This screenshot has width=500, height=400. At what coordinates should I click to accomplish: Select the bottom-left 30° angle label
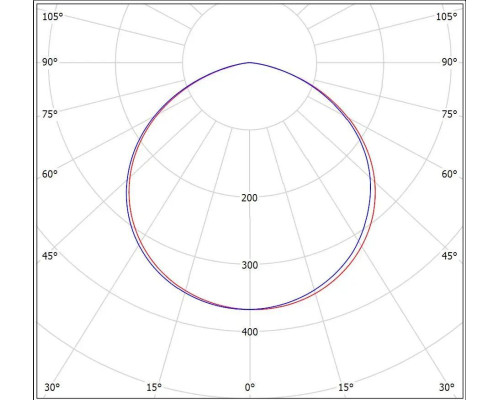point(52,387)
